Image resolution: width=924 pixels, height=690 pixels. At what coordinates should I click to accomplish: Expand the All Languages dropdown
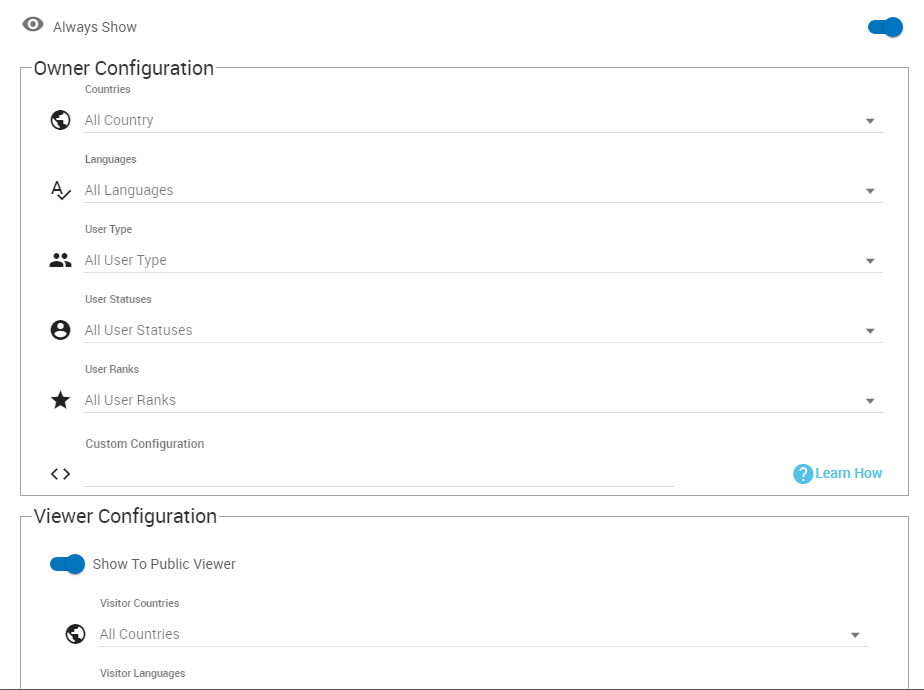[480, 191]
